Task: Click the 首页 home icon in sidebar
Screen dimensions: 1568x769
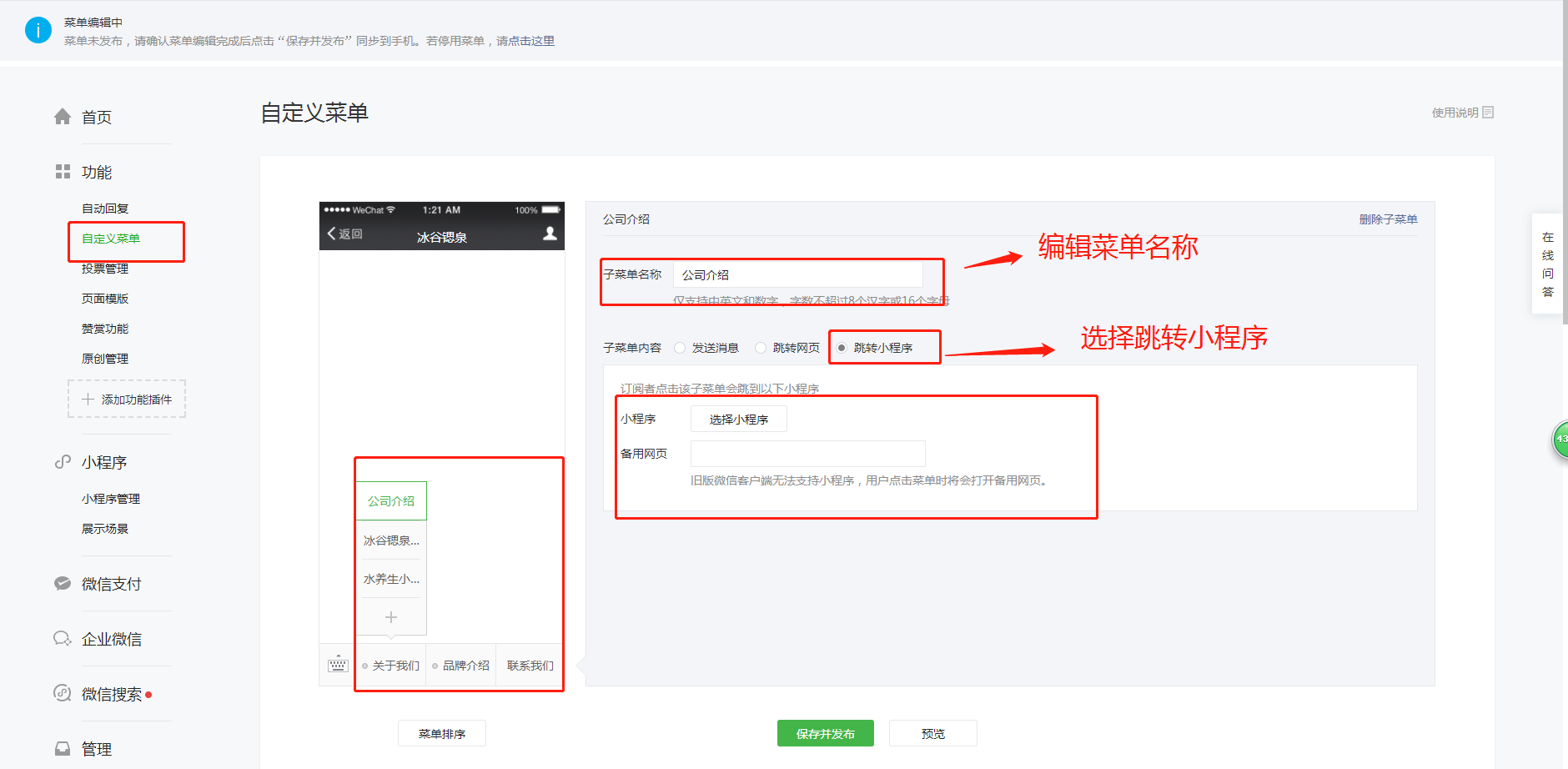Action: point(63,116)
